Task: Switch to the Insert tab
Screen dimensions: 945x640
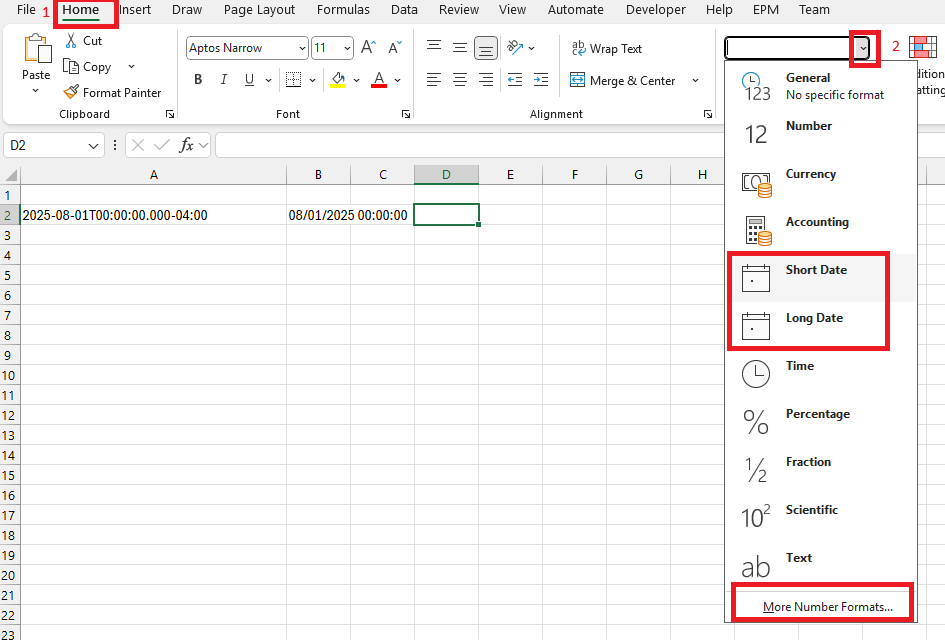Action: pyautogui.click(x=135, y=10)
